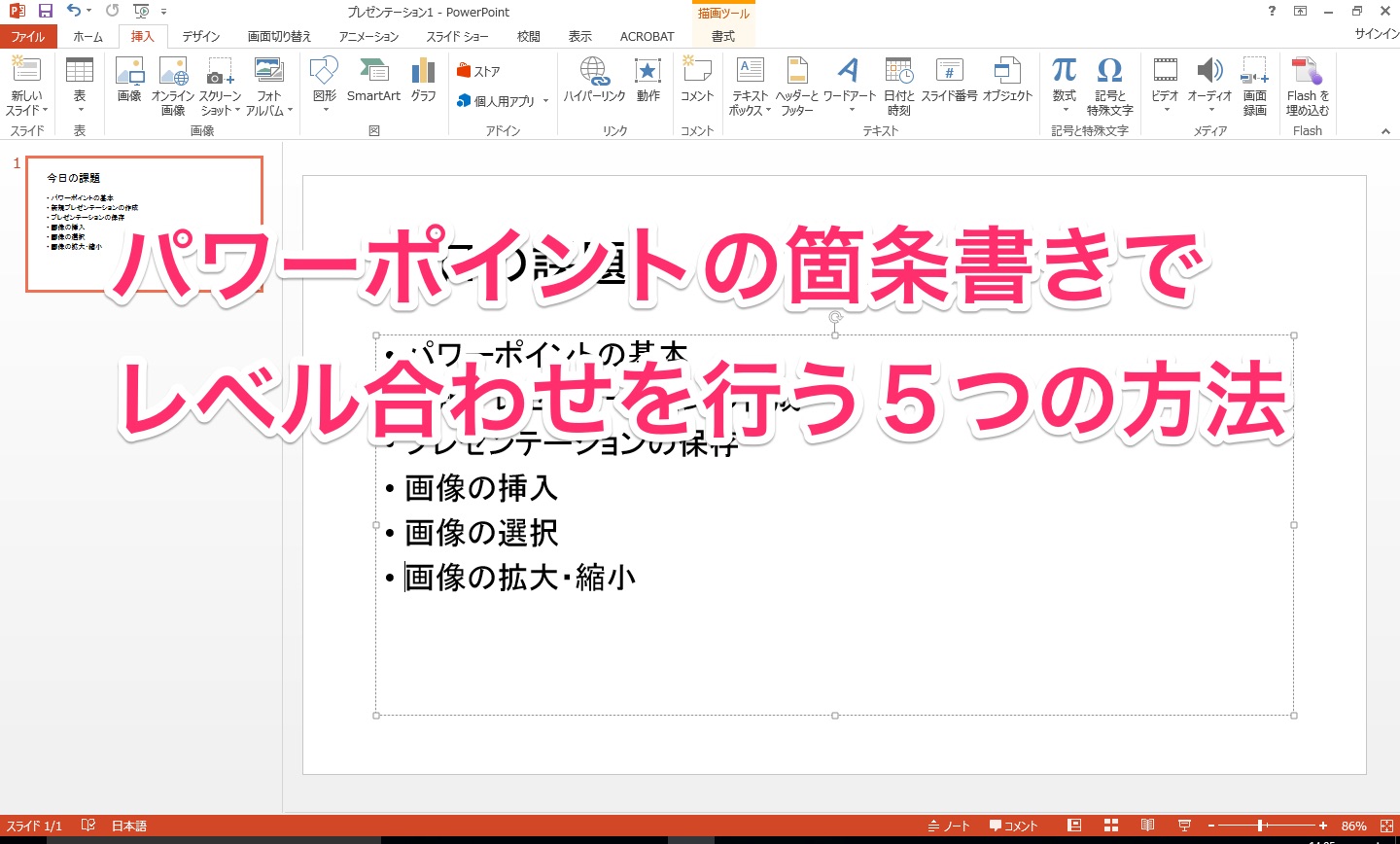Click zoom out minus button

point(1211,826)
